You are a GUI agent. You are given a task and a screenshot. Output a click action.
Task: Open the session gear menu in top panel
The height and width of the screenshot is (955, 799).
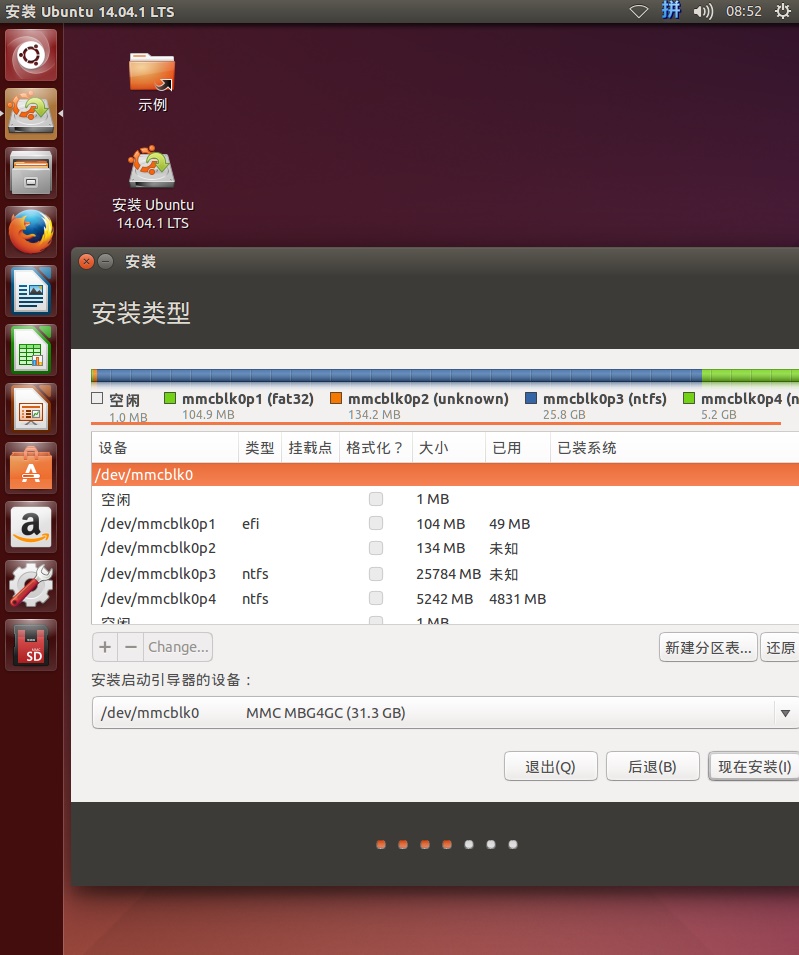click(783, 11)
